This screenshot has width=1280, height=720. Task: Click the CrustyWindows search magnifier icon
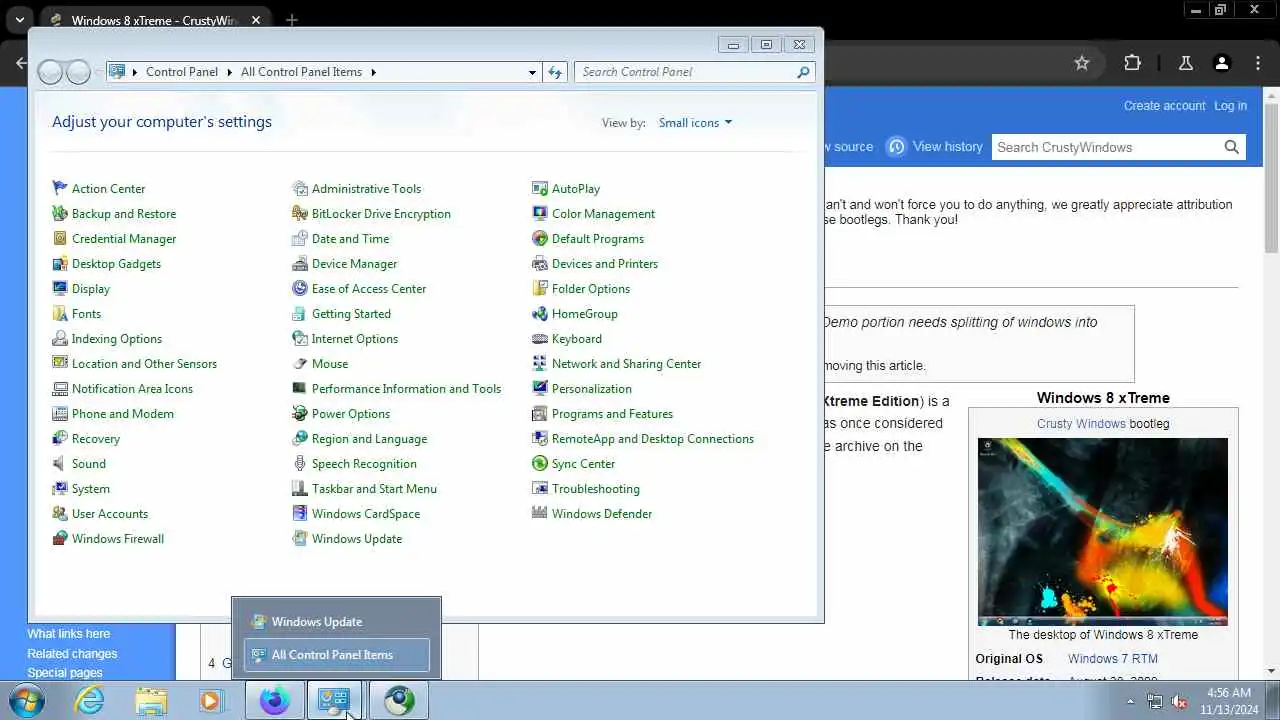1232,147
